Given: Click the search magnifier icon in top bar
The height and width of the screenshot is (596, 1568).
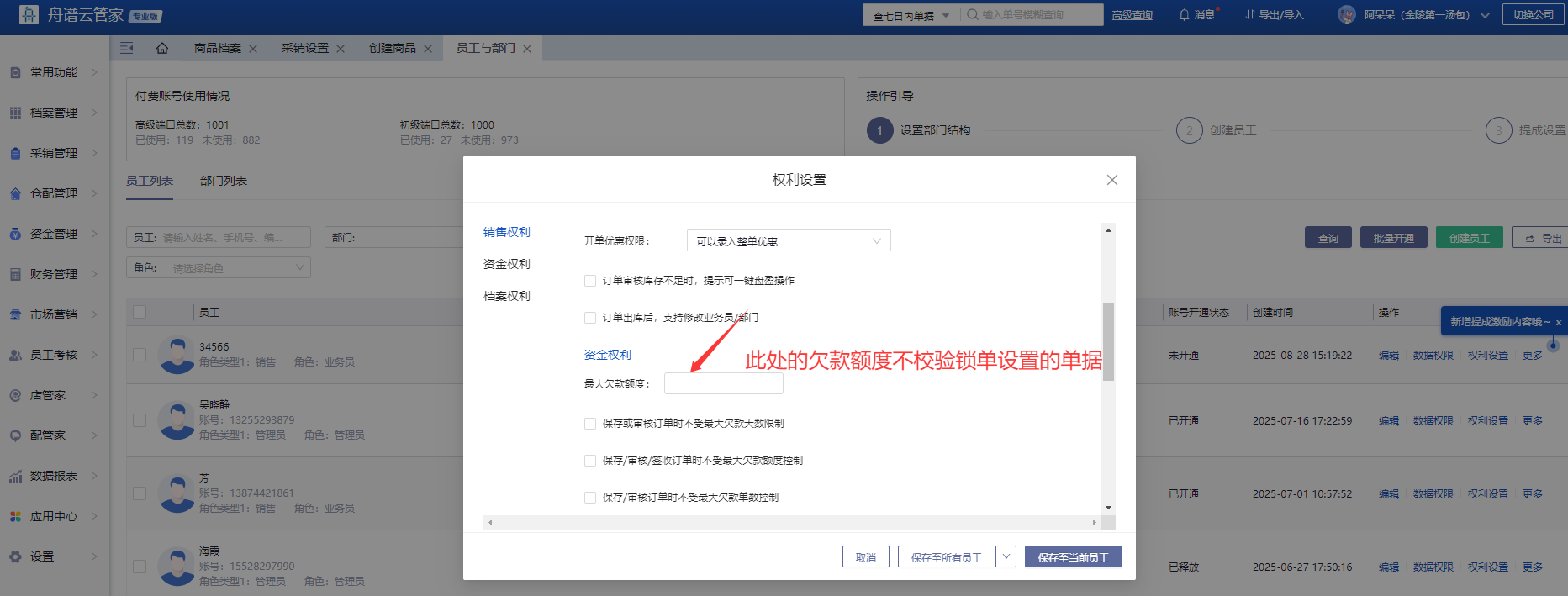Looking at the screenshot, I should [x=973, y=15].
